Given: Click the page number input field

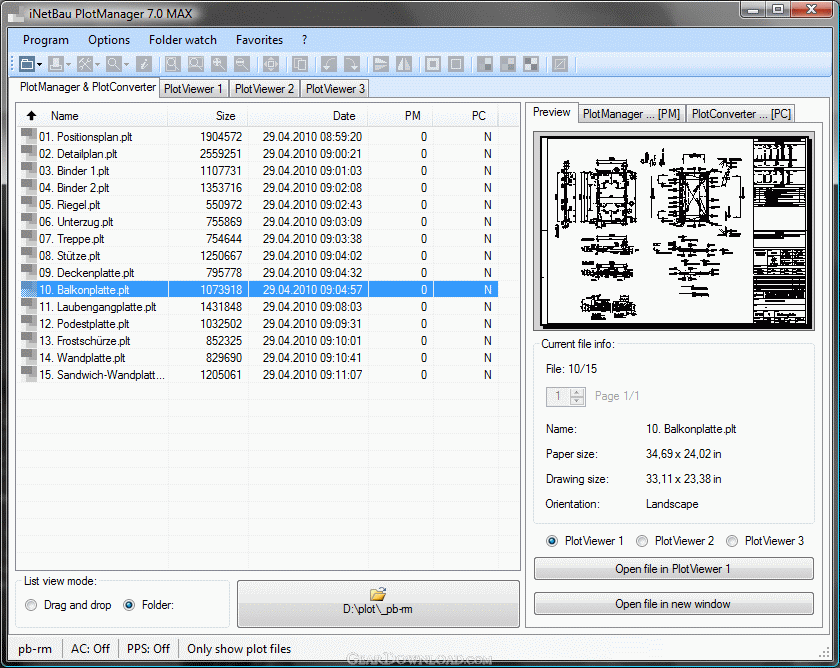Looking at the screenshot, I should 558,396.
